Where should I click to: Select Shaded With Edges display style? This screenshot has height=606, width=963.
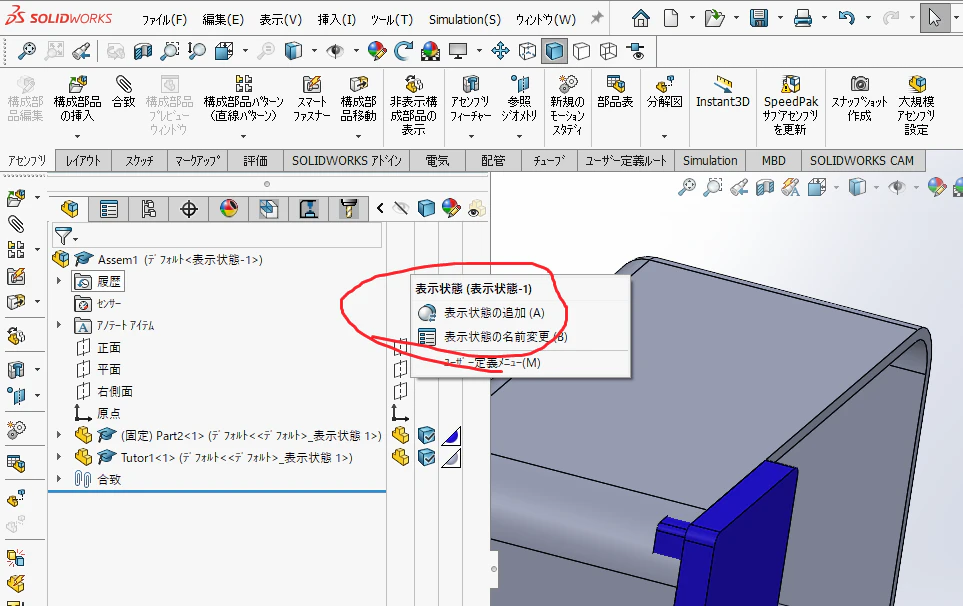[554, 51]
